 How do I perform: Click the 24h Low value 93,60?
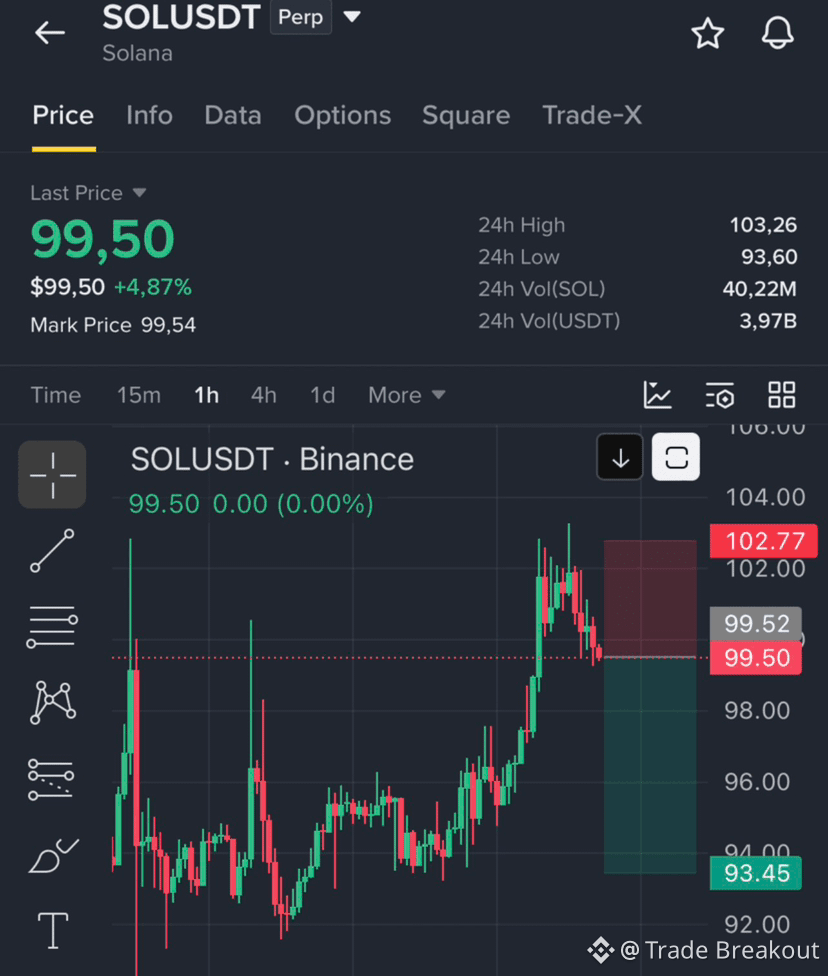click(769, 257)
